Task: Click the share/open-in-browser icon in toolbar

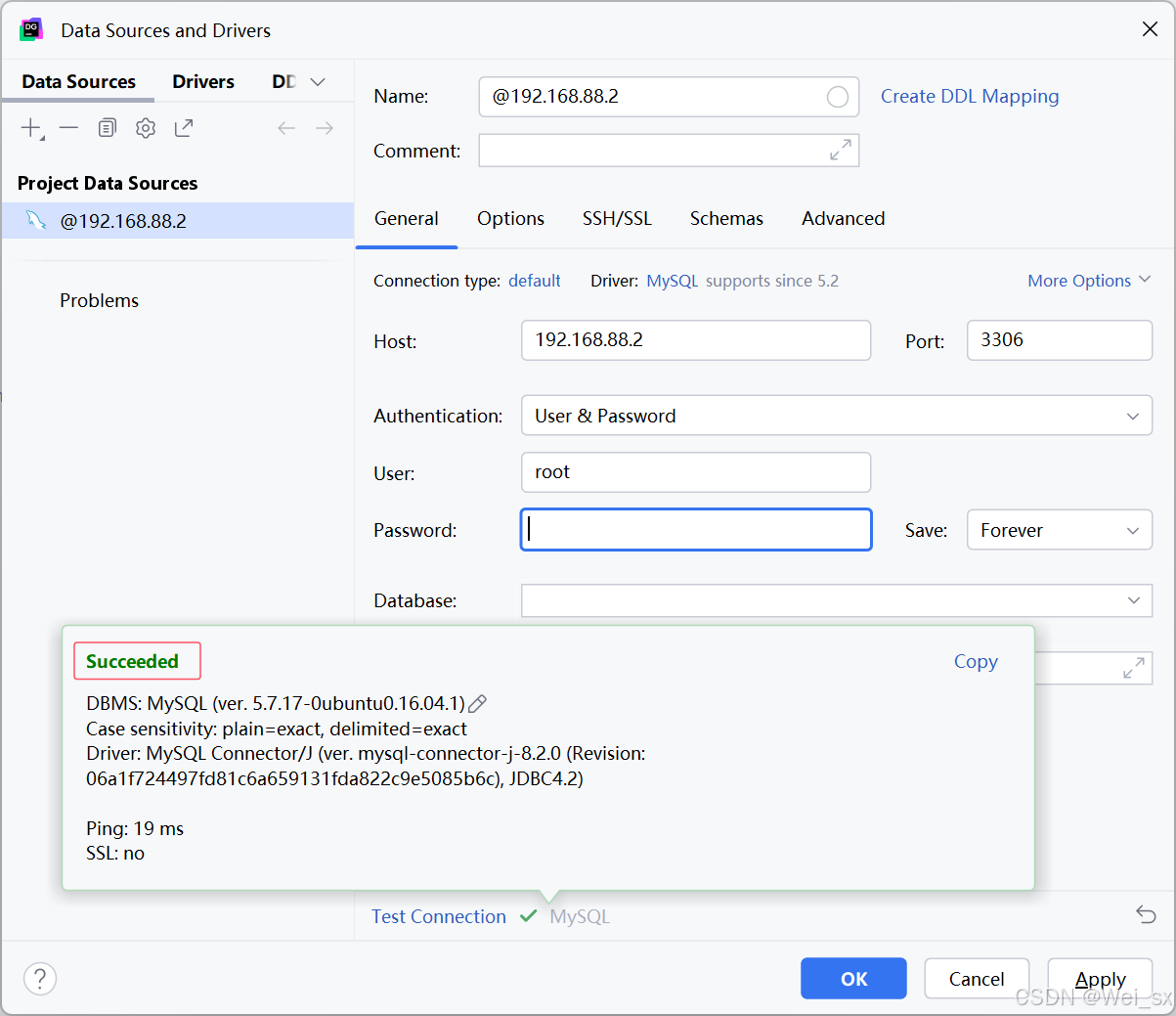Action: (184, 127)
